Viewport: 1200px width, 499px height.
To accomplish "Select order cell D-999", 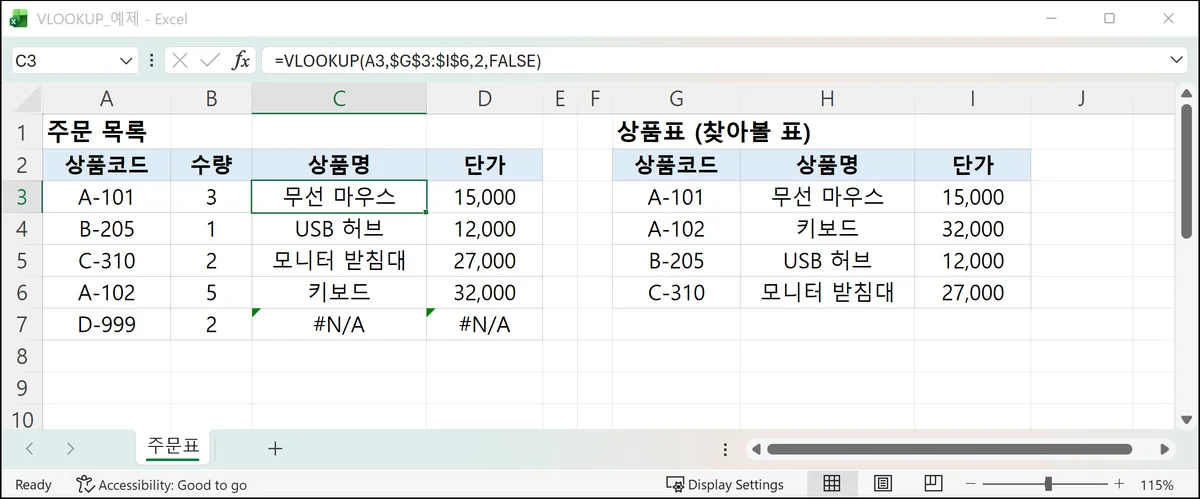I will [106, 324].
